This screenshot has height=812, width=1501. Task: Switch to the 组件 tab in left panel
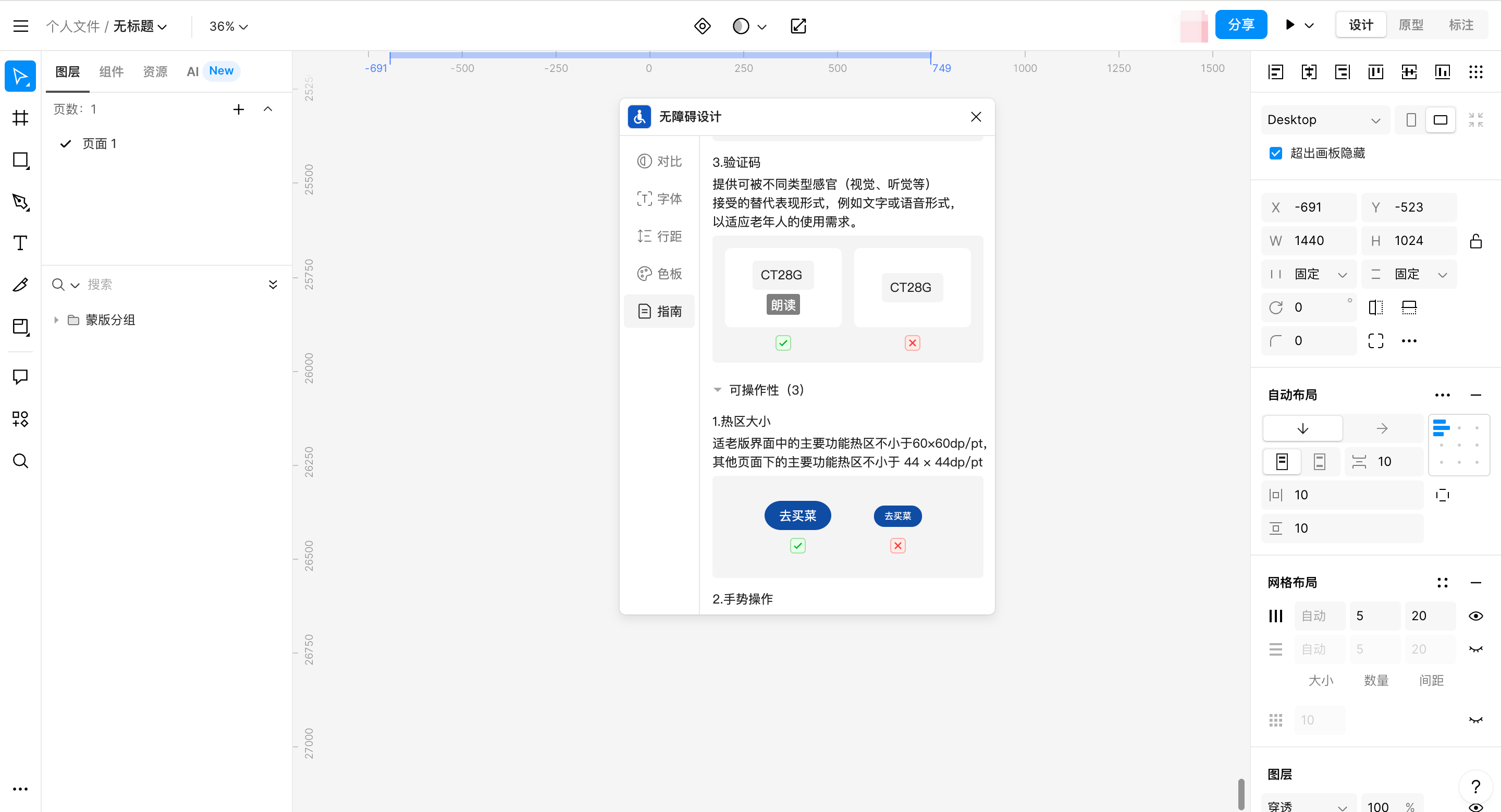(x=112, y=71)
